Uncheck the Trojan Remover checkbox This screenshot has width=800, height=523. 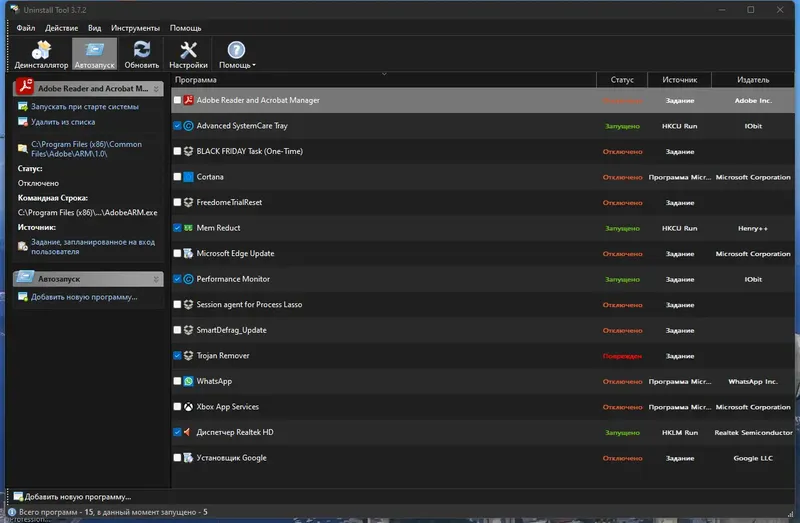coord(177,355)
